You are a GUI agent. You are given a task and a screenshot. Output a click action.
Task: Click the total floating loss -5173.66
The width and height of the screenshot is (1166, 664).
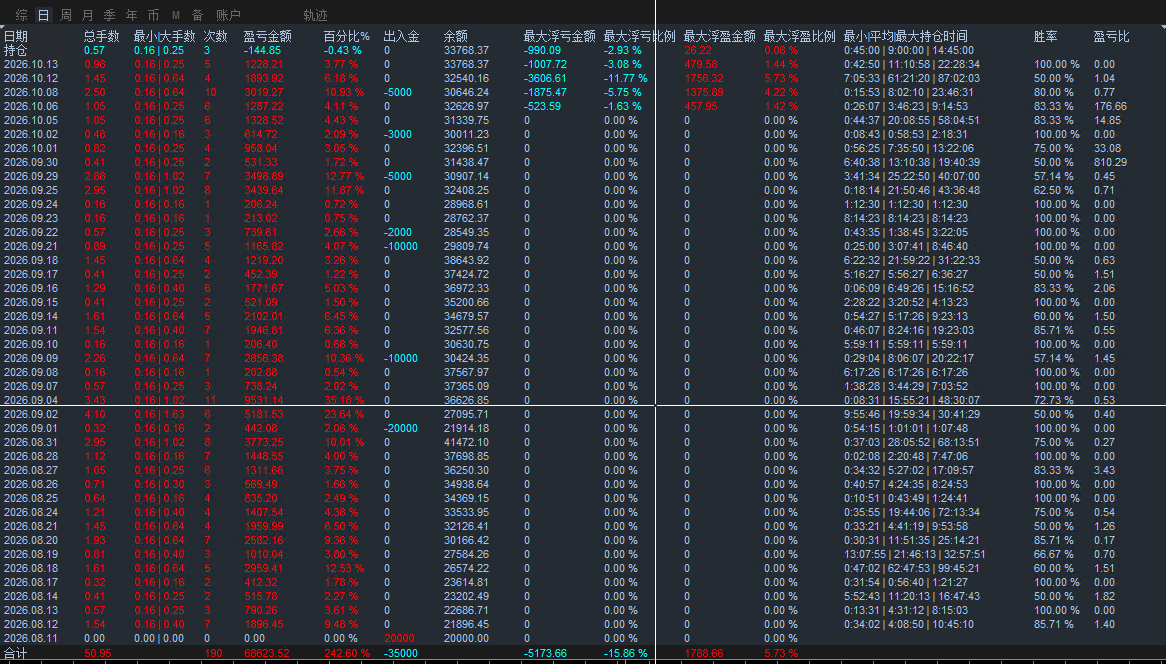pos(545,654)
